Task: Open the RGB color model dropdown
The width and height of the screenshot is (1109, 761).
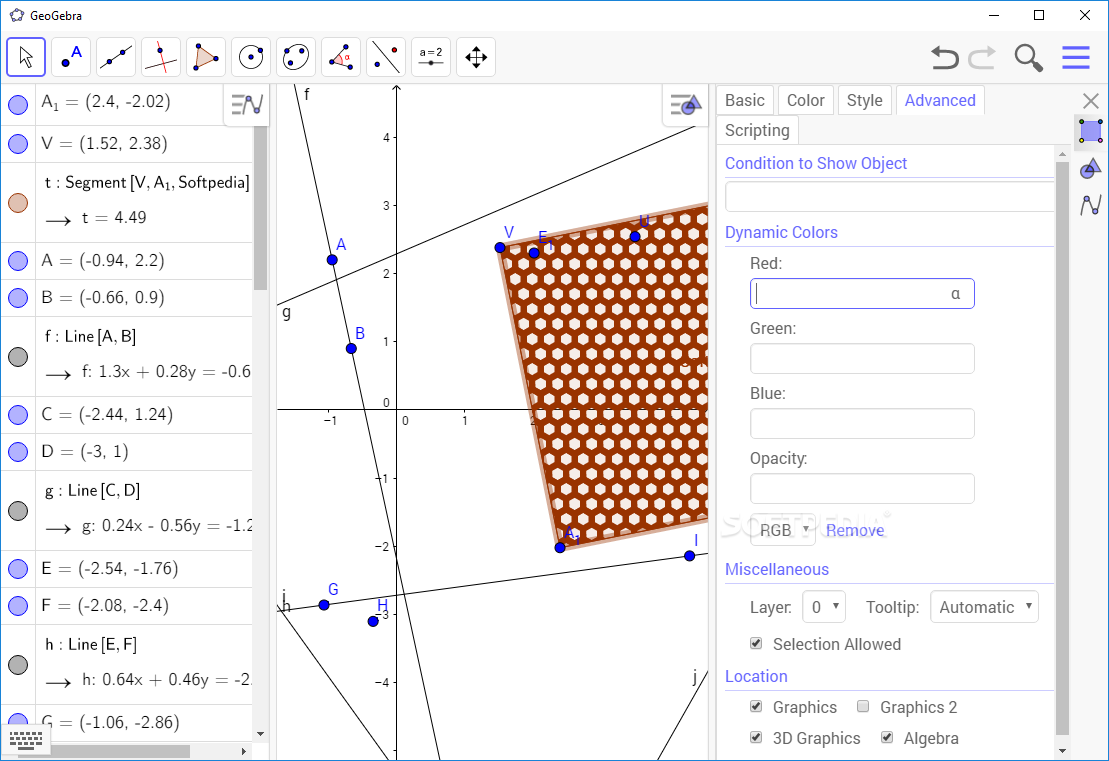Action: pos(783,530)
